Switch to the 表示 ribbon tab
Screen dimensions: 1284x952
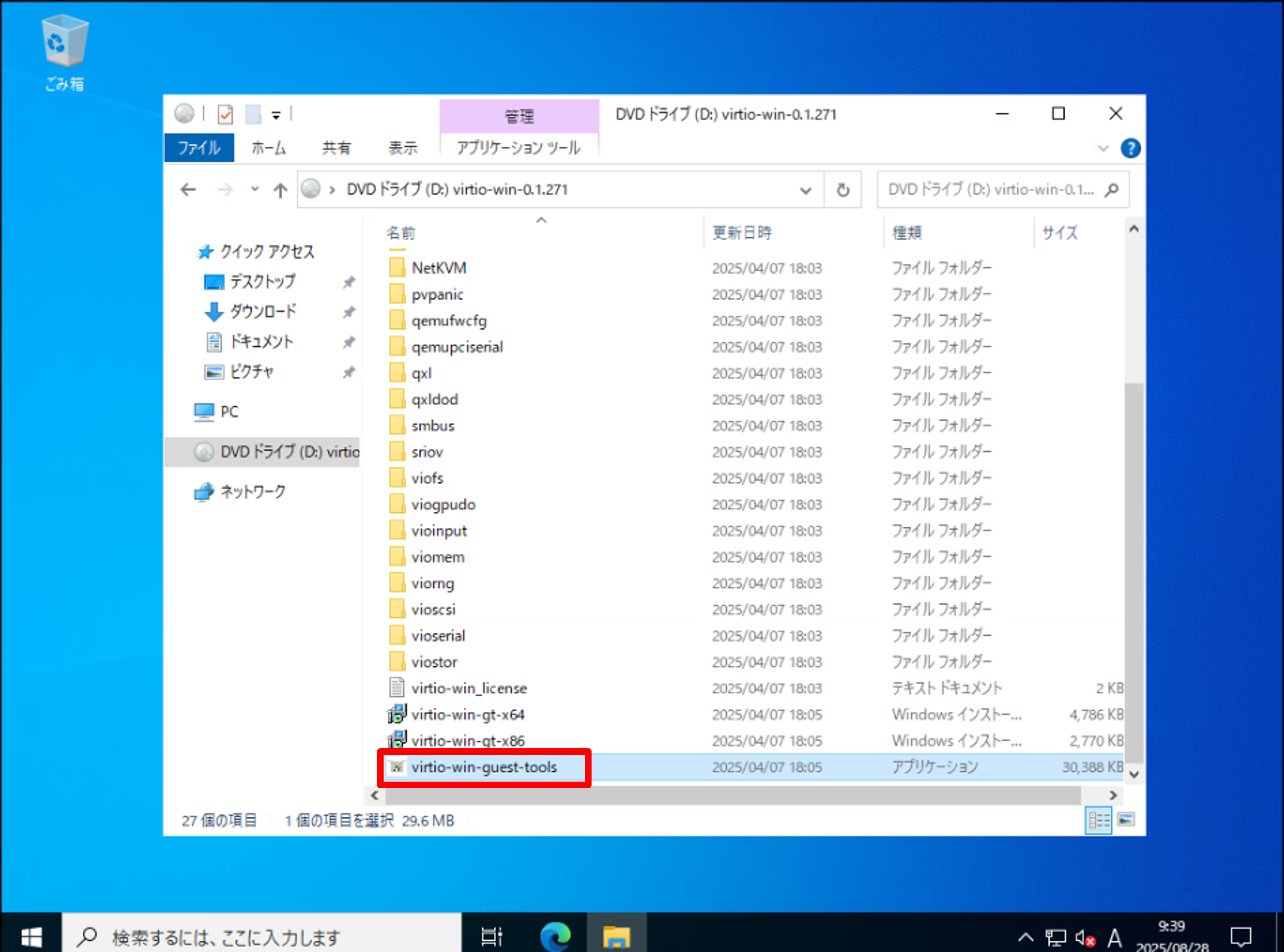click(x=402, y=148)
